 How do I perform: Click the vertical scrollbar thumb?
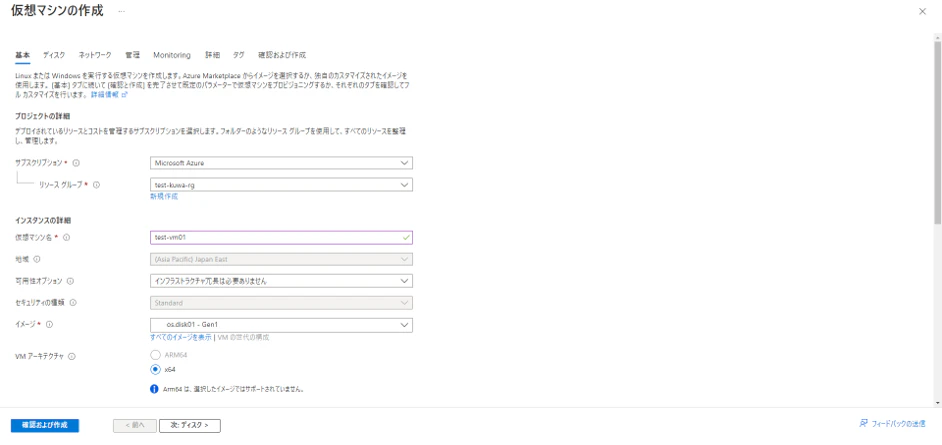point(937,131)
